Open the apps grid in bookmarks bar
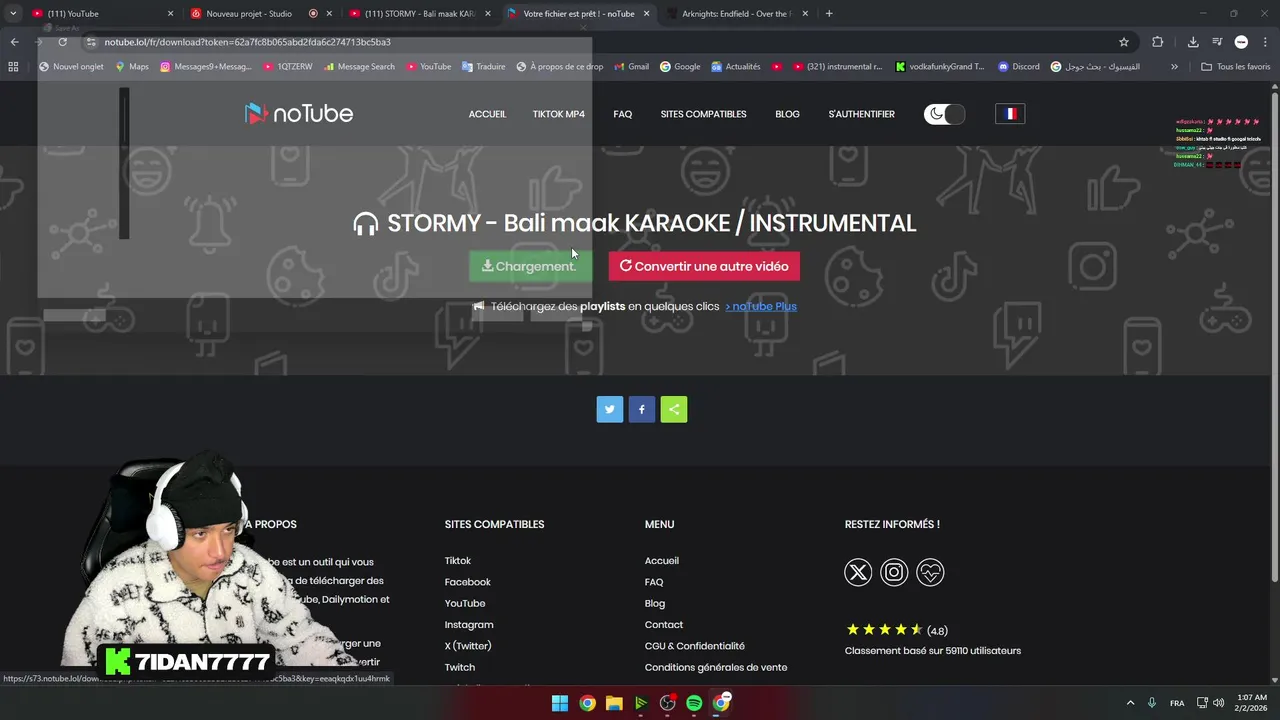Screen dimensions: 1280x720 click(13, 67)
